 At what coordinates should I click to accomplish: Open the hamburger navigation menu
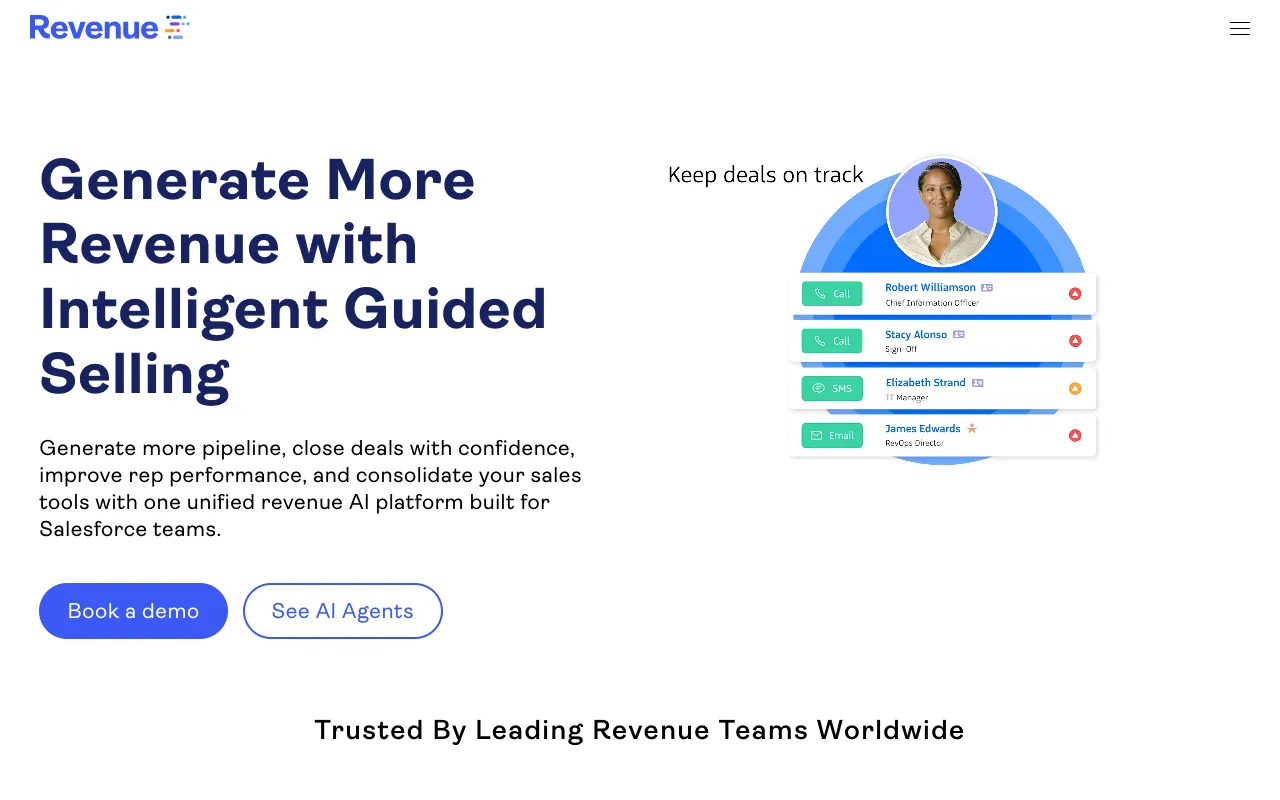[x=1240, y=28]
